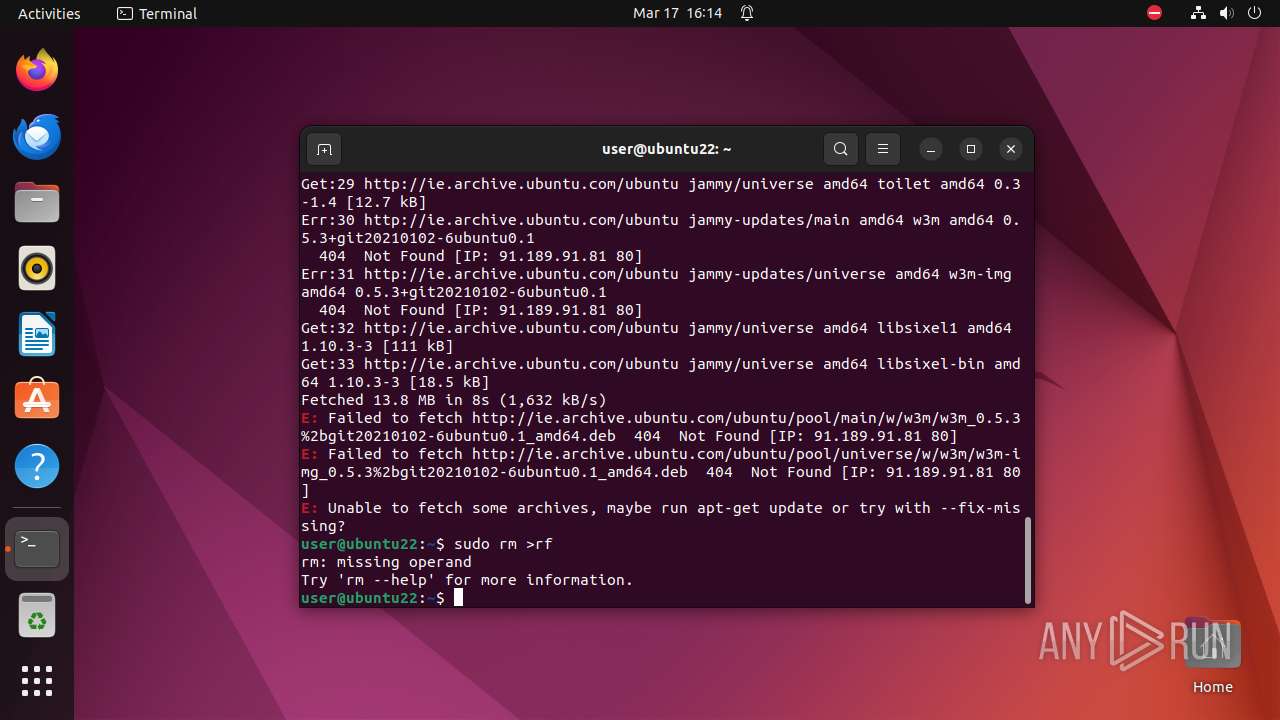Viewport: 1280px width, 720px height.
Task: Open the clock and calendar panel
Action: [677, 13]
